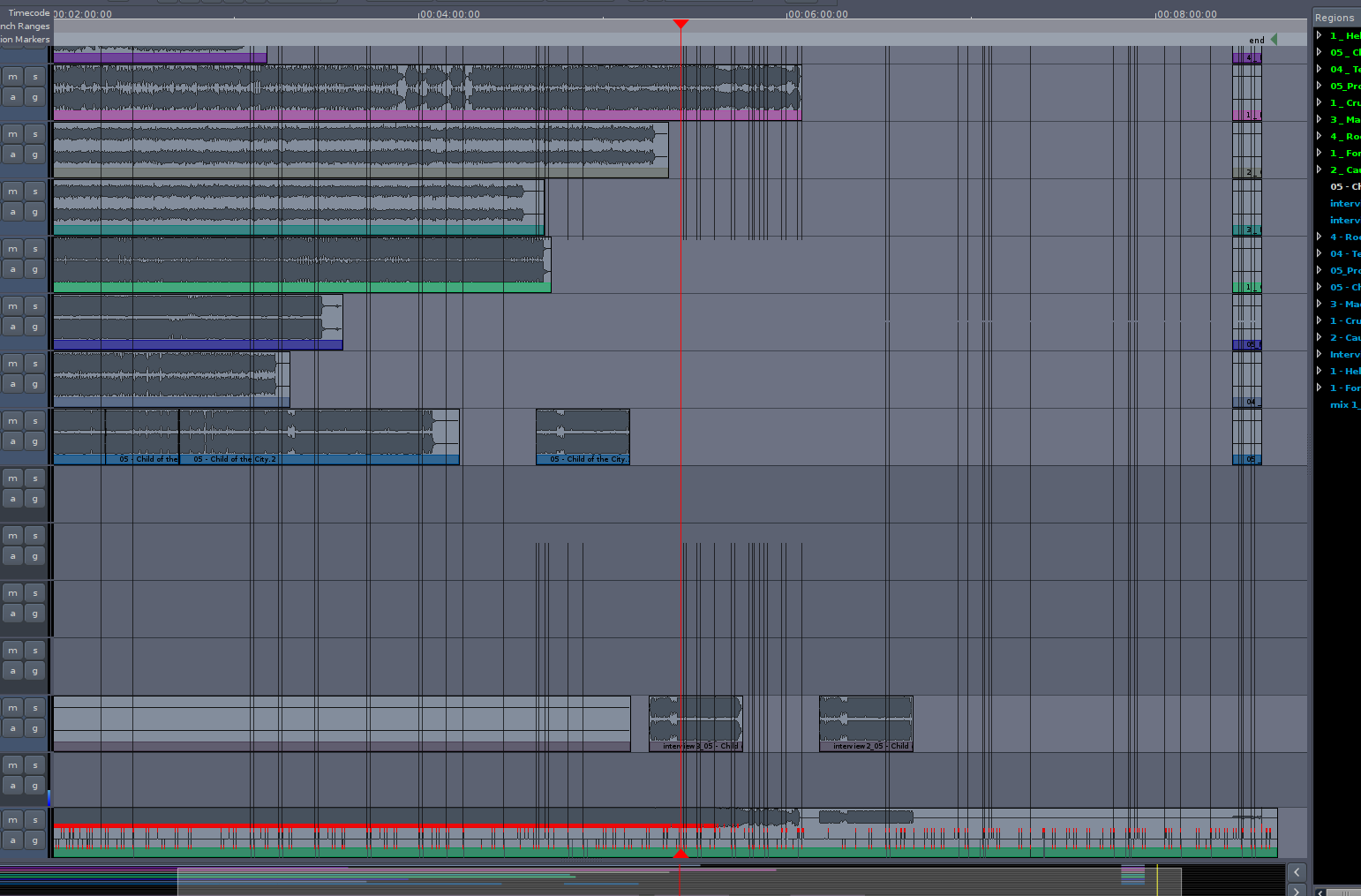Mute the track with the pink region
Viewport: 1361px width, 896px height.
[12, 77]
